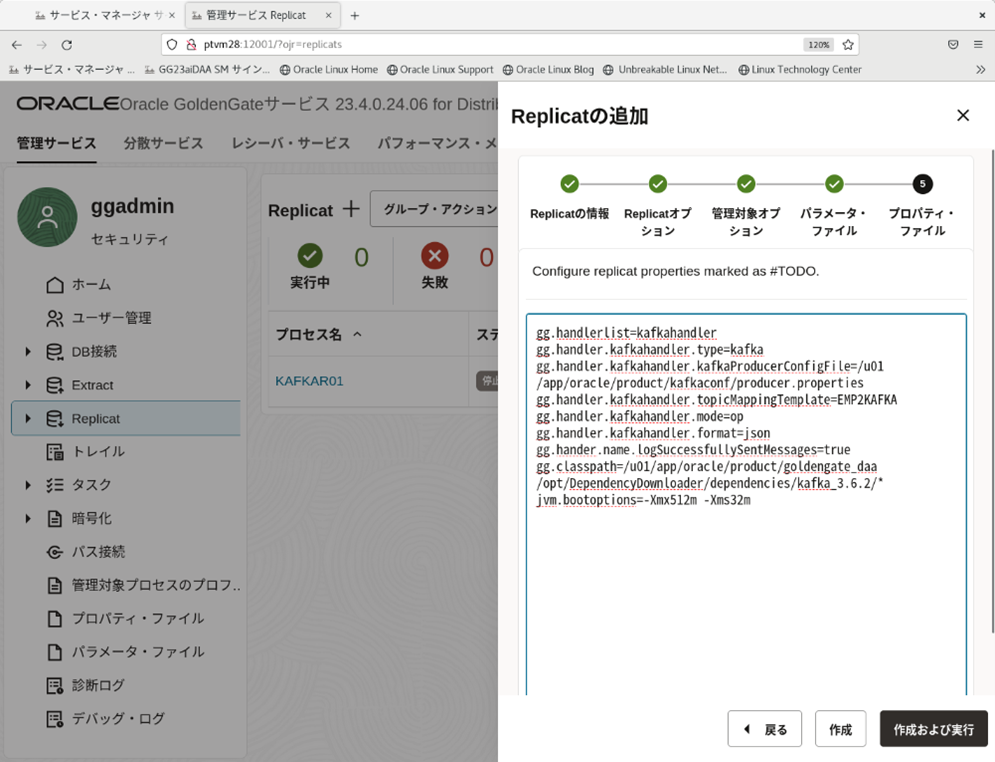The image size is (995, 762).
Task: Click inside the properties file text editor
Action: coord(746,504)
